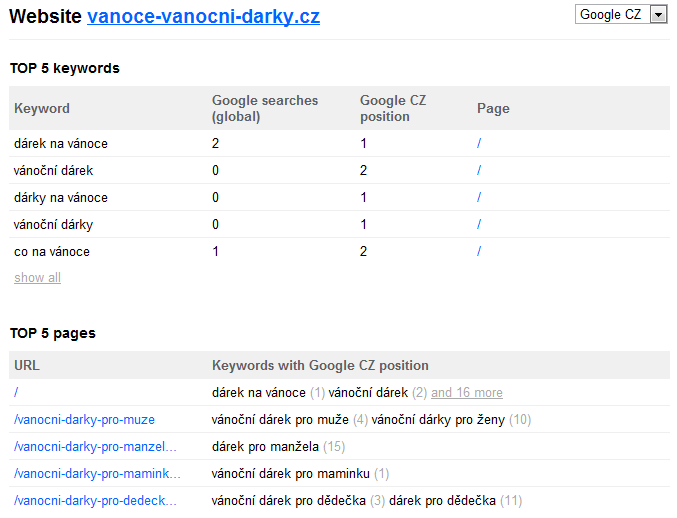The height and width of the screenshot is (518, 677).
Task: Expand the 'and 16 more' keywords link
Action: click(467, 392)
